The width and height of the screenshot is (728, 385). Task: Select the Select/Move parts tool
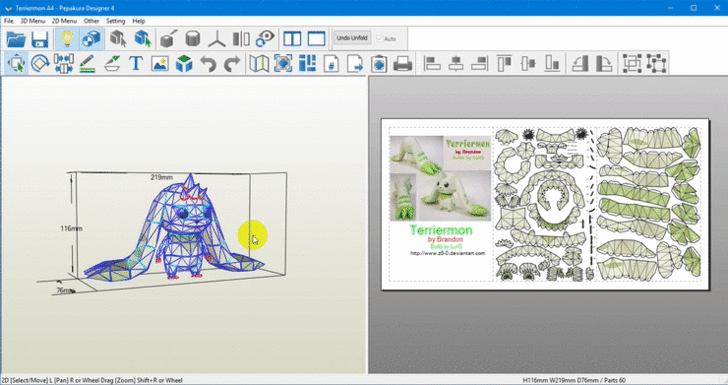click(x=16, y=64)
